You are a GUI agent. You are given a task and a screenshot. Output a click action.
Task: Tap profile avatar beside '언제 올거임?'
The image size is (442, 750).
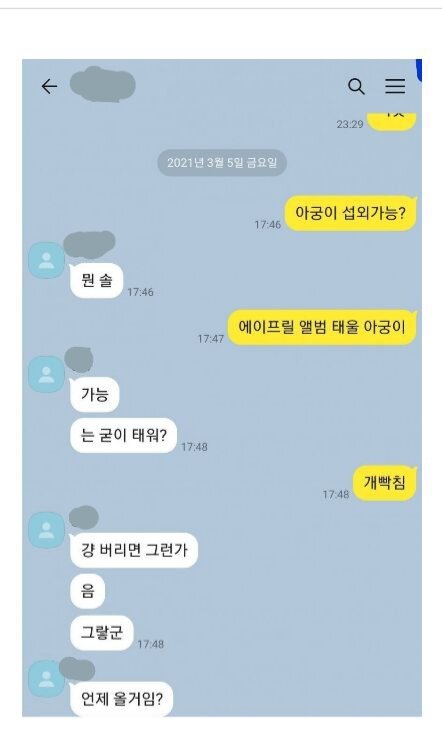[x=46, y=679]
